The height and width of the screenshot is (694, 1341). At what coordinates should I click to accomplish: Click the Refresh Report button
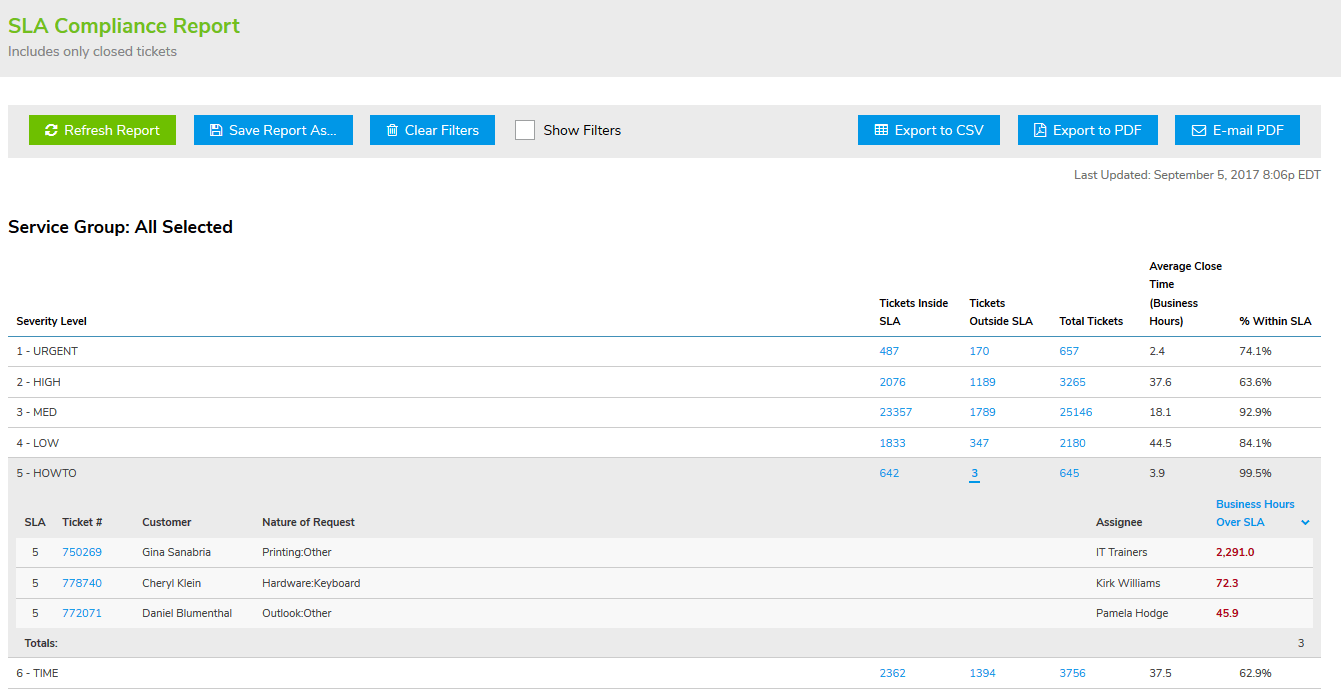tap(102, 130)
